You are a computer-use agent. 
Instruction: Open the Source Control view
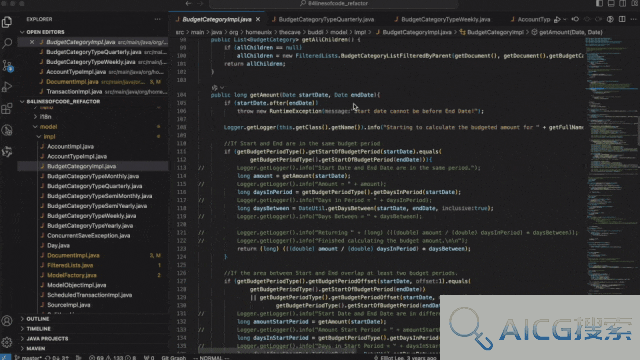coord(7,65)
